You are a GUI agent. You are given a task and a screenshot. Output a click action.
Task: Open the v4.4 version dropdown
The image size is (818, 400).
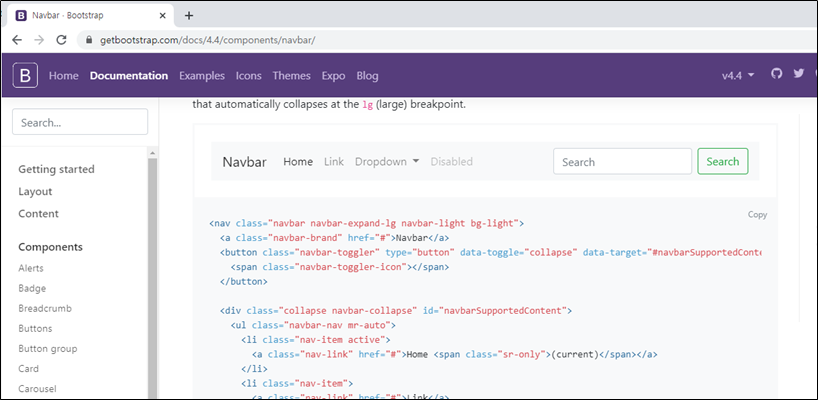[x=738, y=76]
